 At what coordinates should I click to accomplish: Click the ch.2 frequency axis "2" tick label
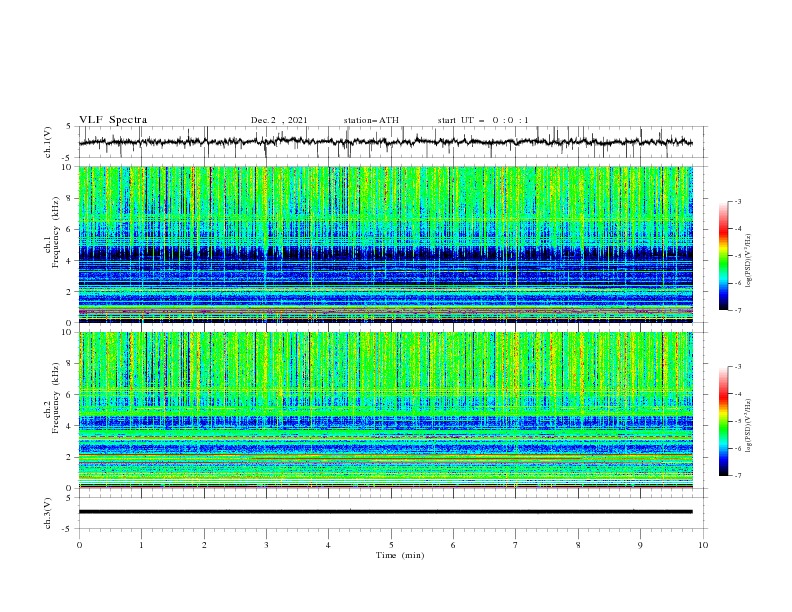pyautogui.click(x=70, y=457)
